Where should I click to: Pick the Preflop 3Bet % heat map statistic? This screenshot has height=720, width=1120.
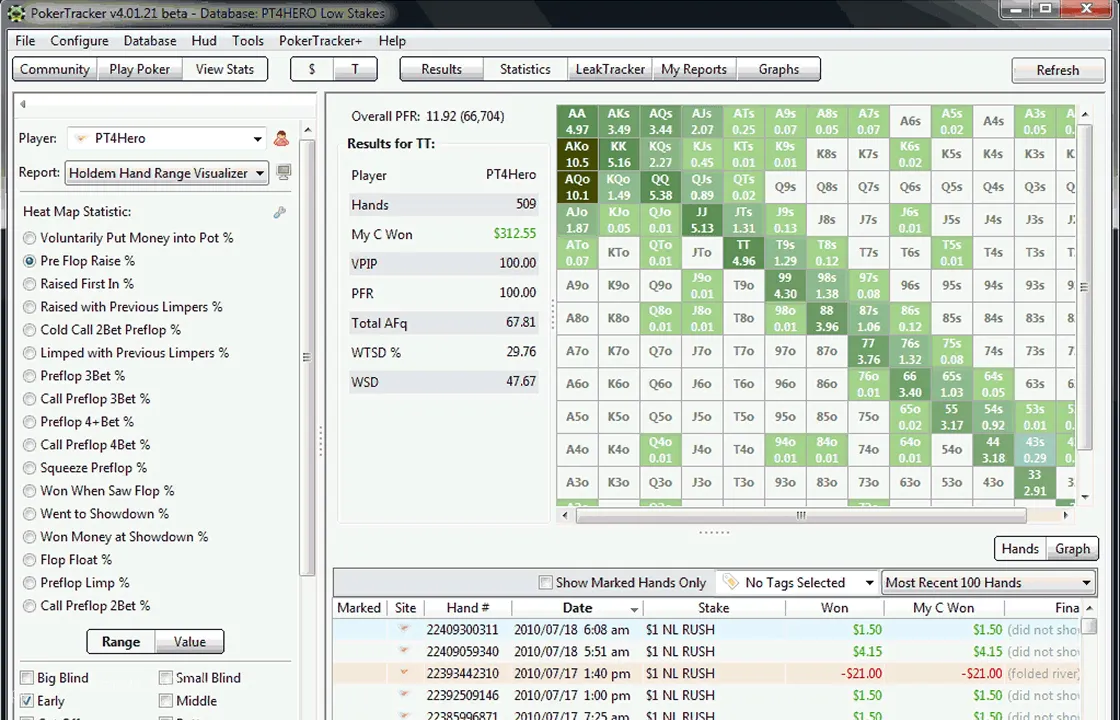pos(29,376)
